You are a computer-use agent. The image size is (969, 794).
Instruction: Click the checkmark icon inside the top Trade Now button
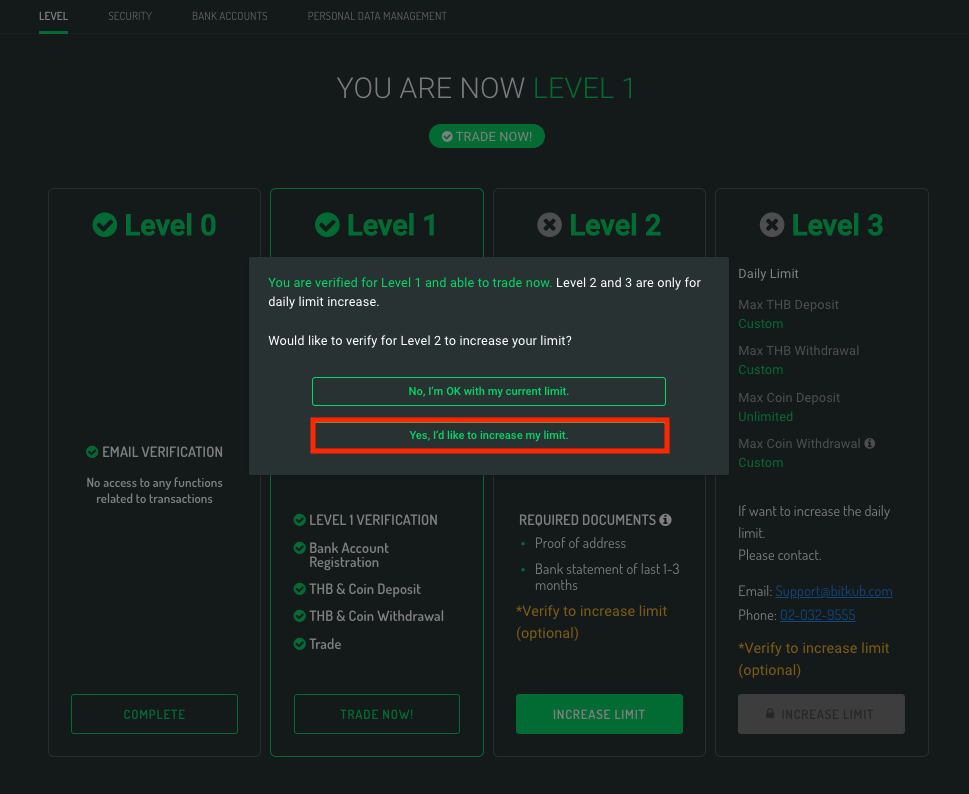point(446,136)
